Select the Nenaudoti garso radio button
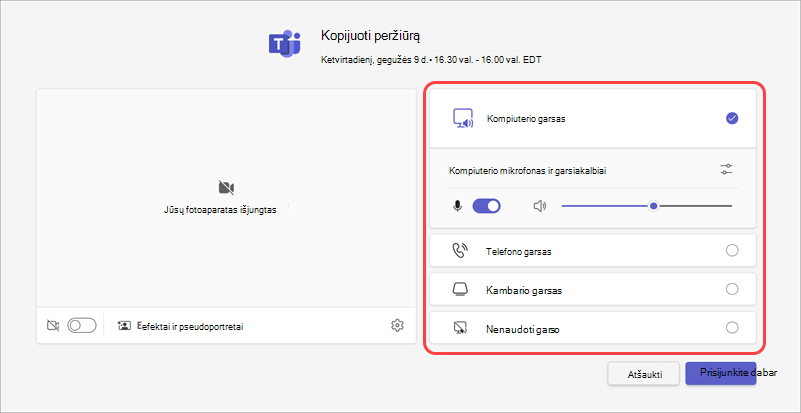Viewport: 801px width, 413px height. [732, 328]
